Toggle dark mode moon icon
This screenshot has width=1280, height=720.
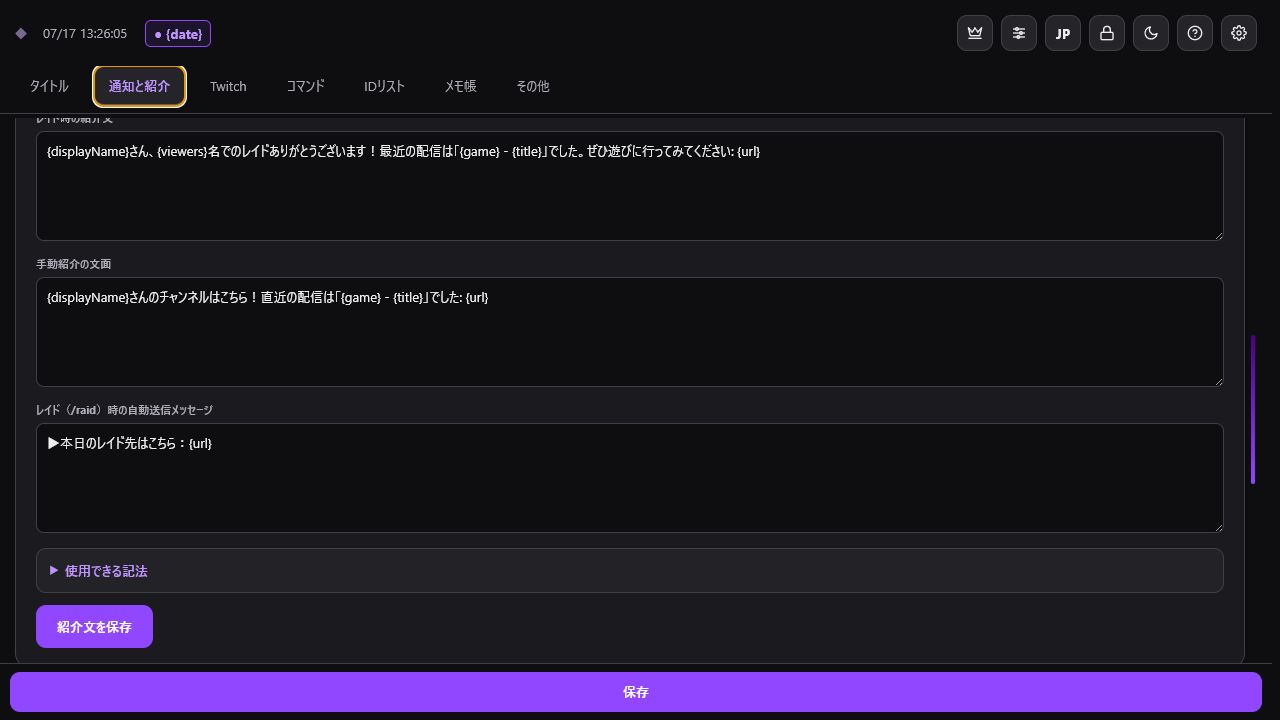(1151, 33)
